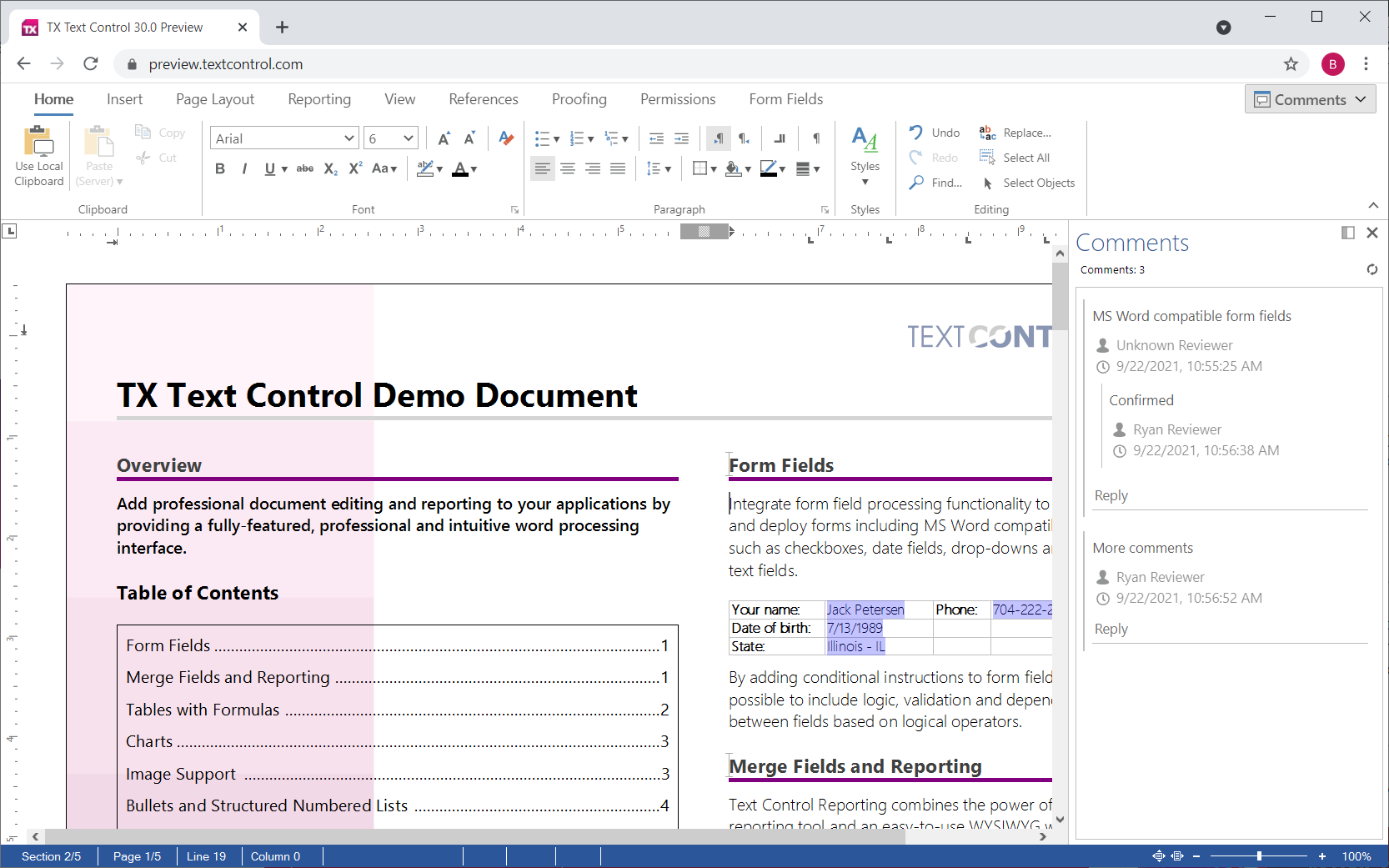Justify the paragraph

[x=618, y=168]
